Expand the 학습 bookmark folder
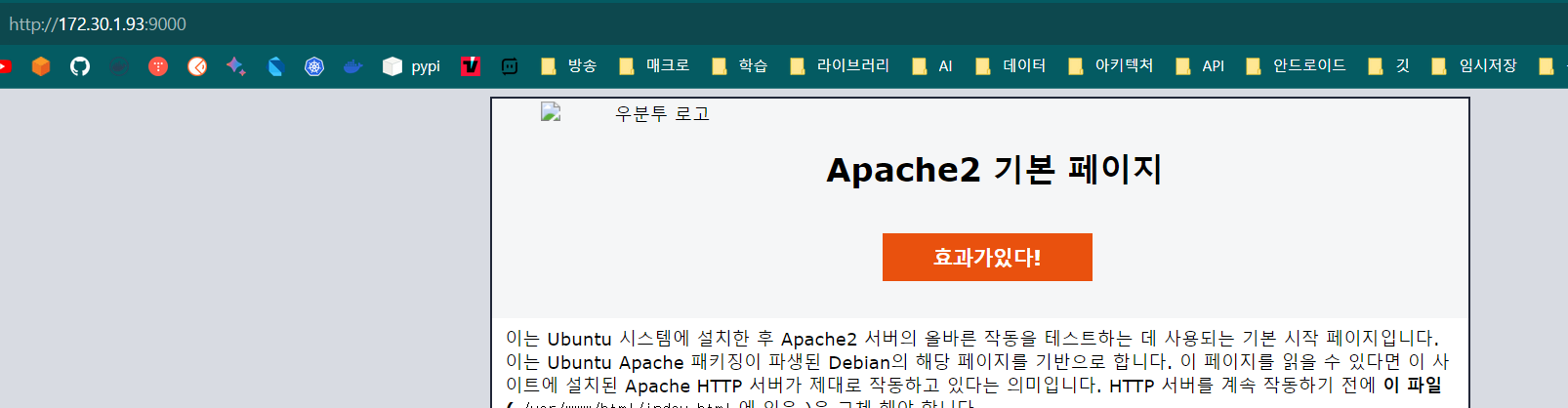The width and height of the screenshot is (1568, 408). 740,66
